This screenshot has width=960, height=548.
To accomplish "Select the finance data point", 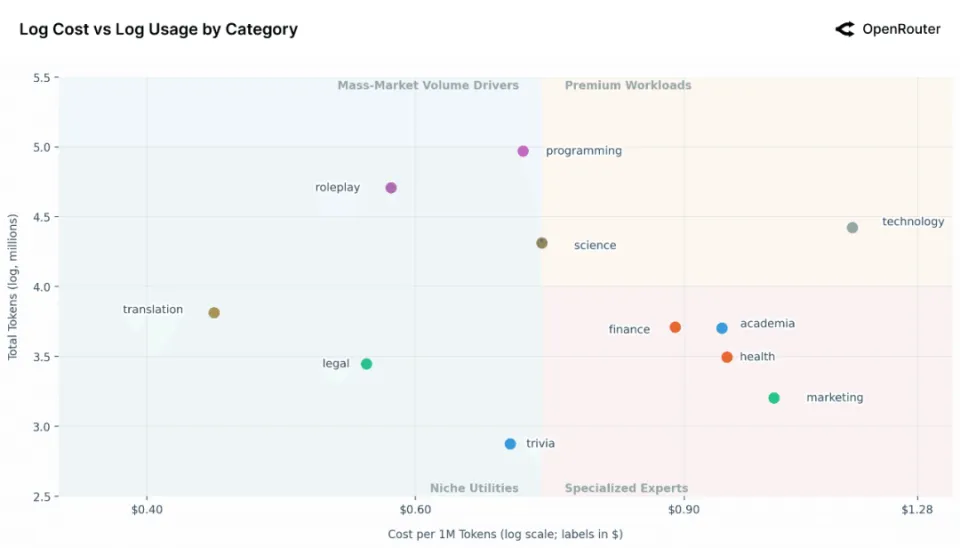I will [x=675, y=327].
